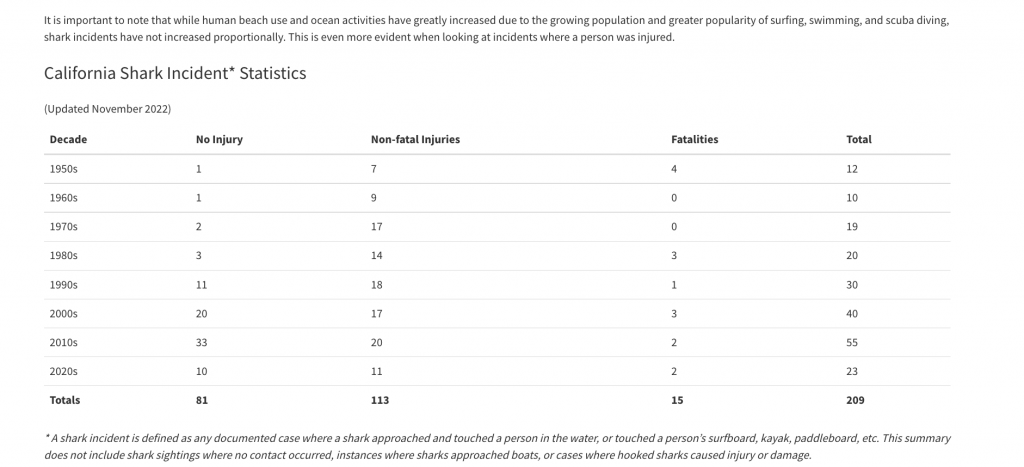Click the "Updated November 2022" note
The height and width of the screenshot is (467, 1024).
point(108,108)
